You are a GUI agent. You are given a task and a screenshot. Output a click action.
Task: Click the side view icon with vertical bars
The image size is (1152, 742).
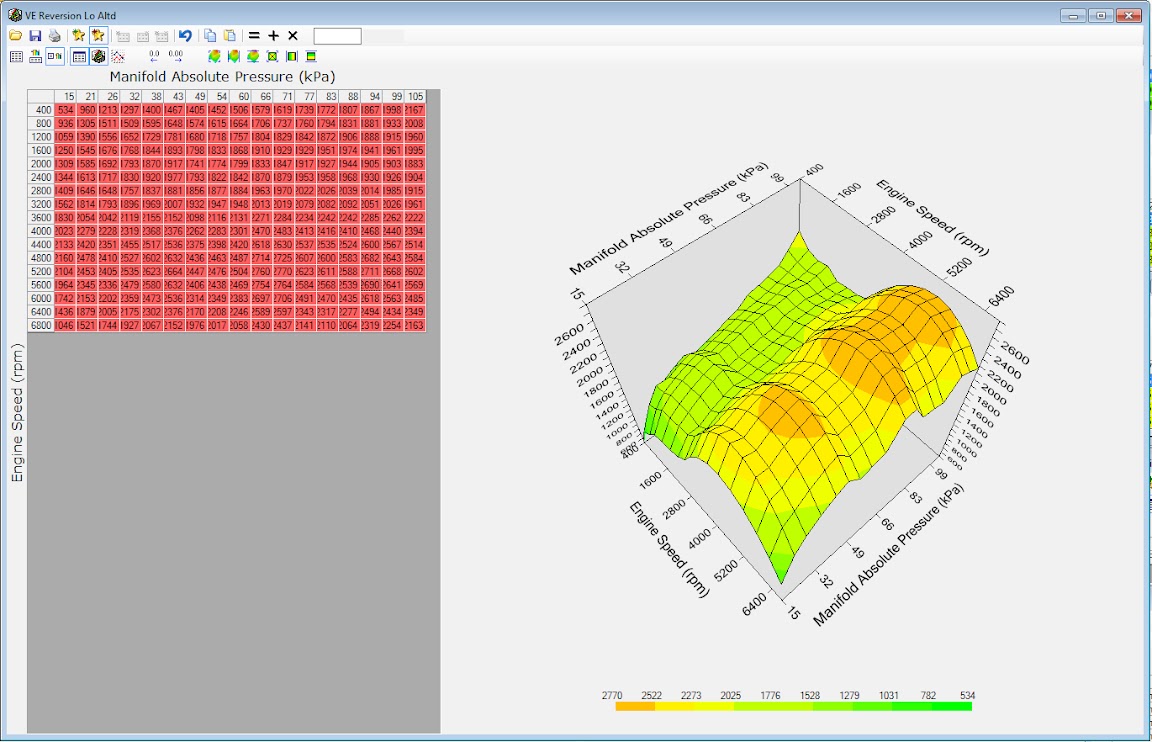pos(292,57)
